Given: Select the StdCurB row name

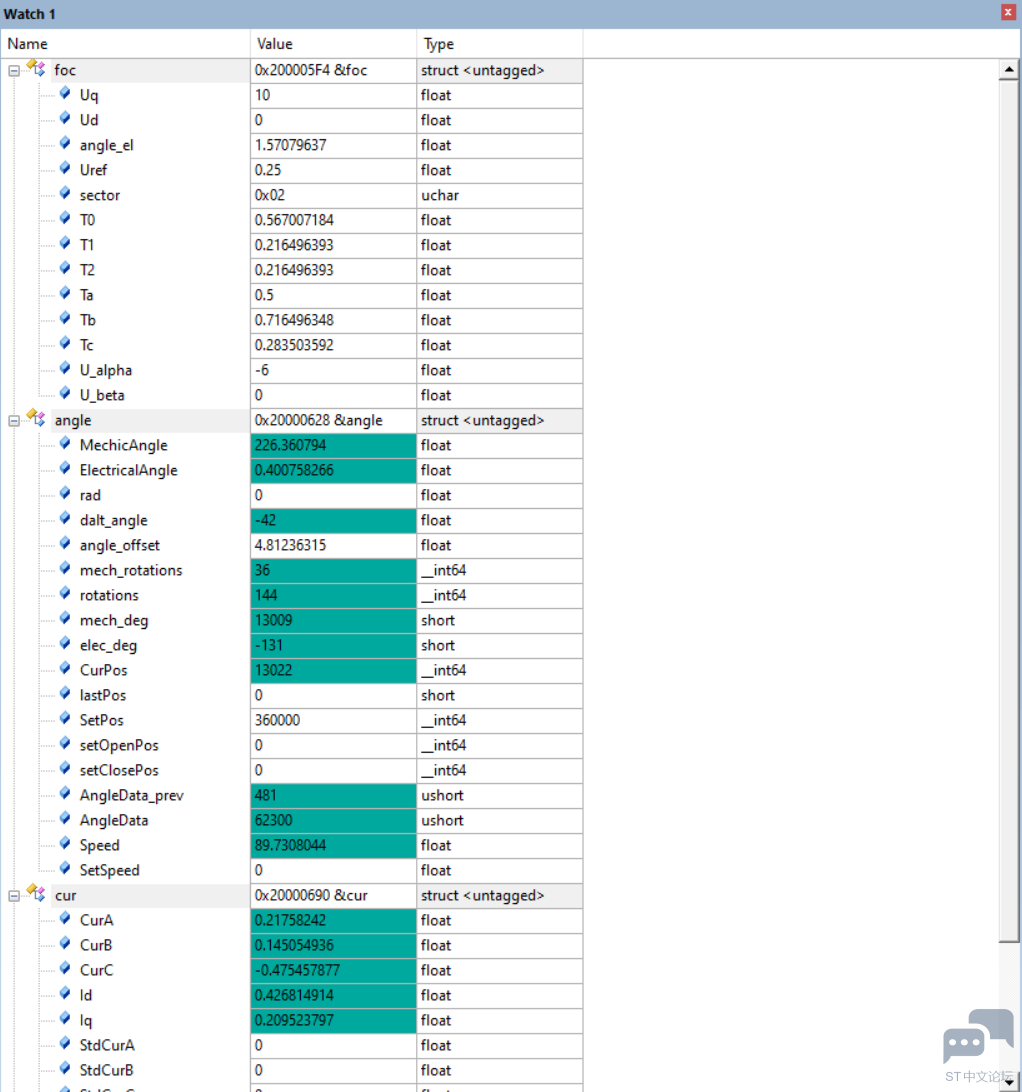Looking at the screenshot, I should tap(107, 1070).
